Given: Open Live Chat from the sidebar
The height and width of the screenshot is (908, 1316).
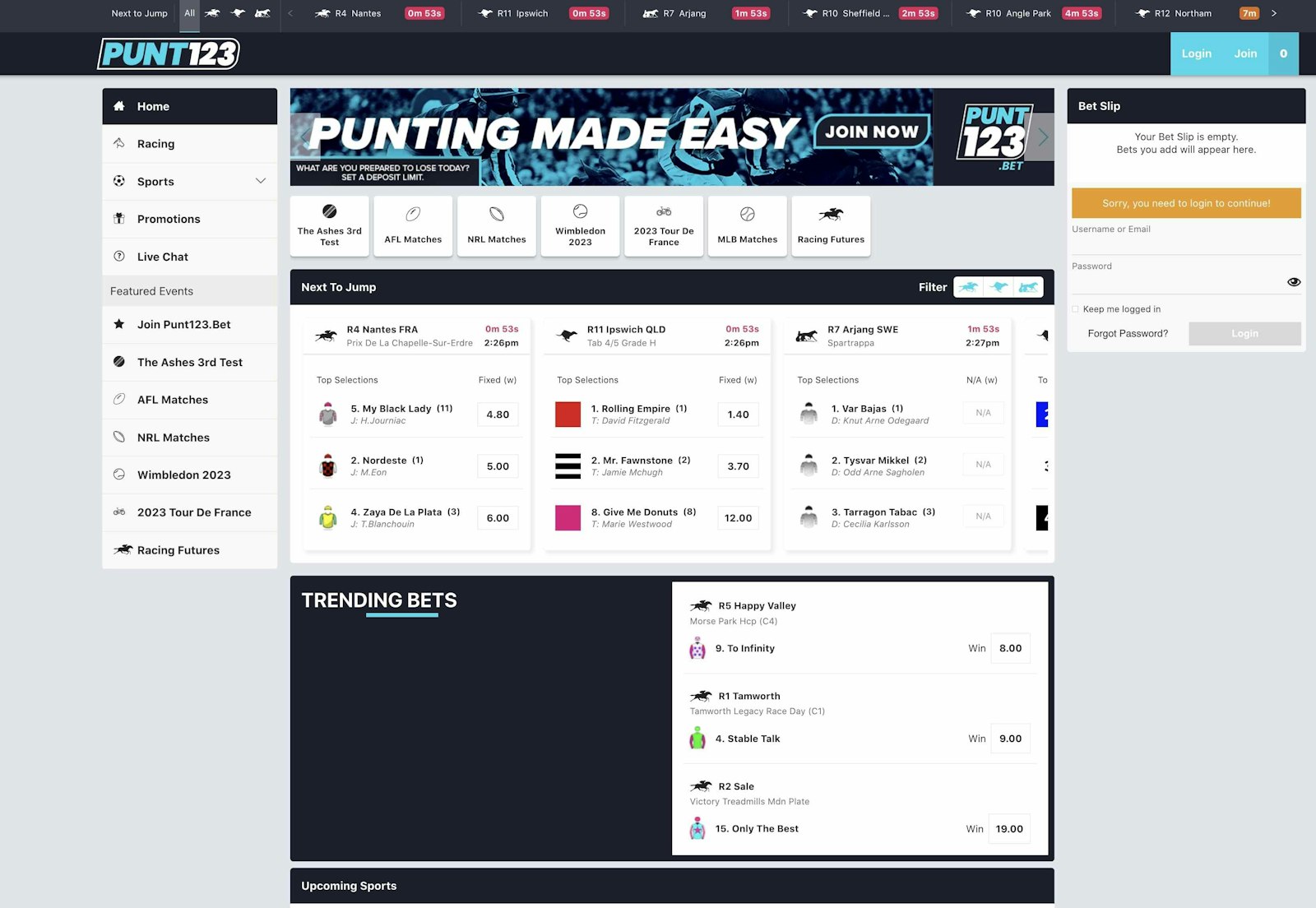Looking at the screenshot, I should tap(162, 257).
